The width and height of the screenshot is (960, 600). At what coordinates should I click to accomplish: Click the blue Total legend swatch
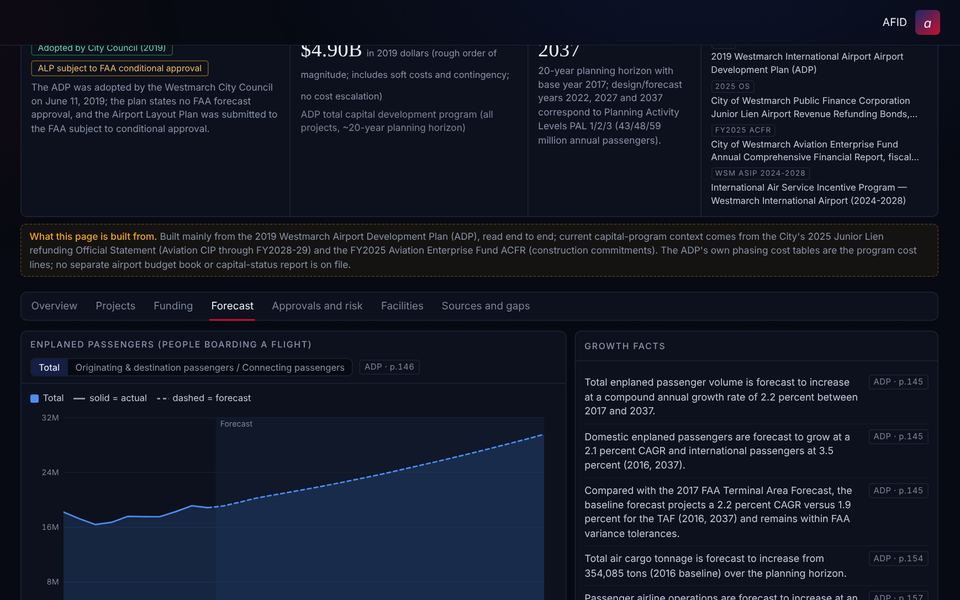pyautogui.click(x=34, y=399)
